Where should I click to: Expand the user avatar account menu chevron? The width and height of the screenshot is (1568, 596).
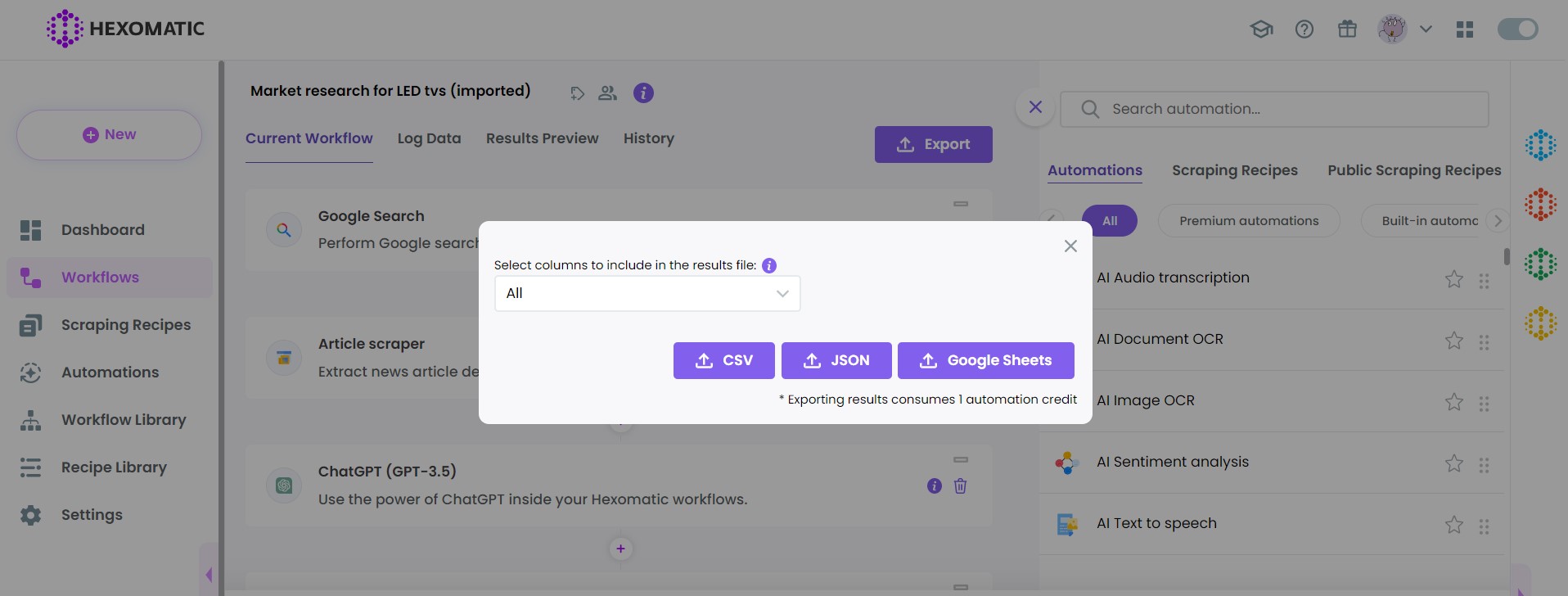point(1426,29)
